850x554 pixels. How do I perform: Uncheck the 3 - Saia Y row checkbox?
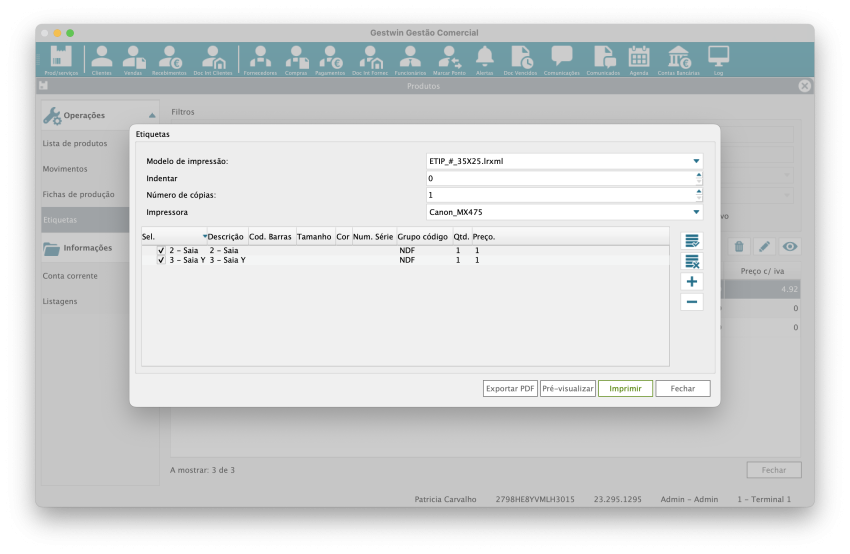(161, 260)
